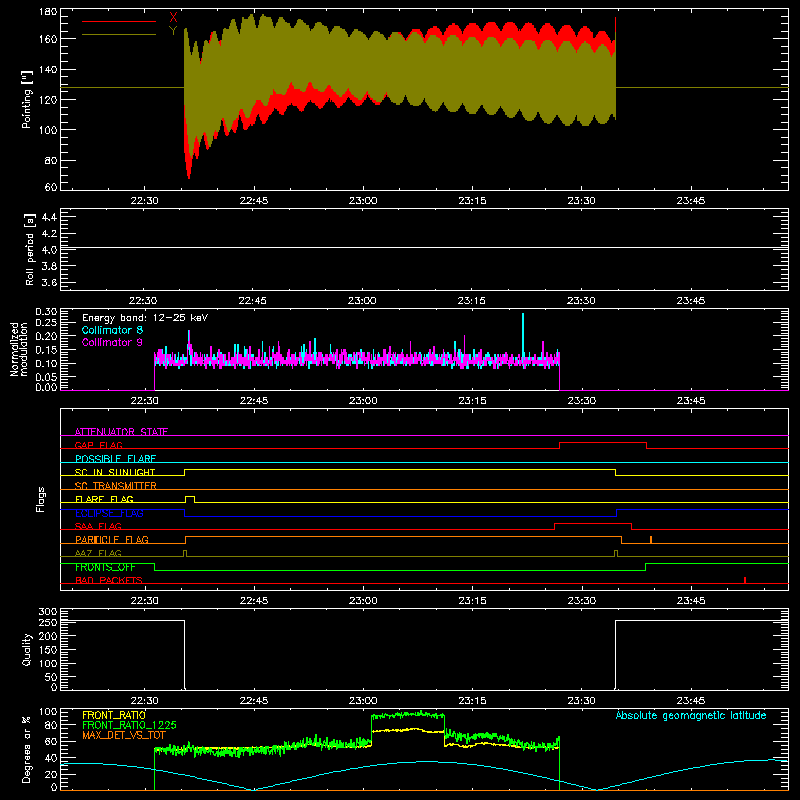
Task: Click the GAP_FLAG label
Action: pos(98,445)
